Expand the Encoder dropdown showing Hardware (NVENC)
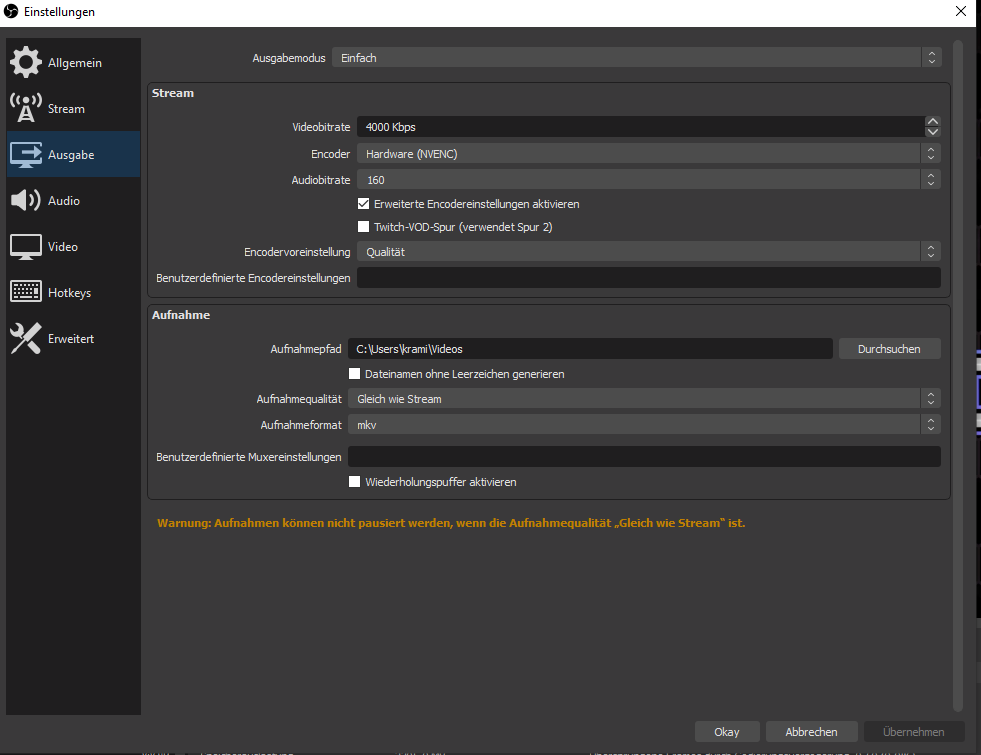 click(x=648, y=154)
